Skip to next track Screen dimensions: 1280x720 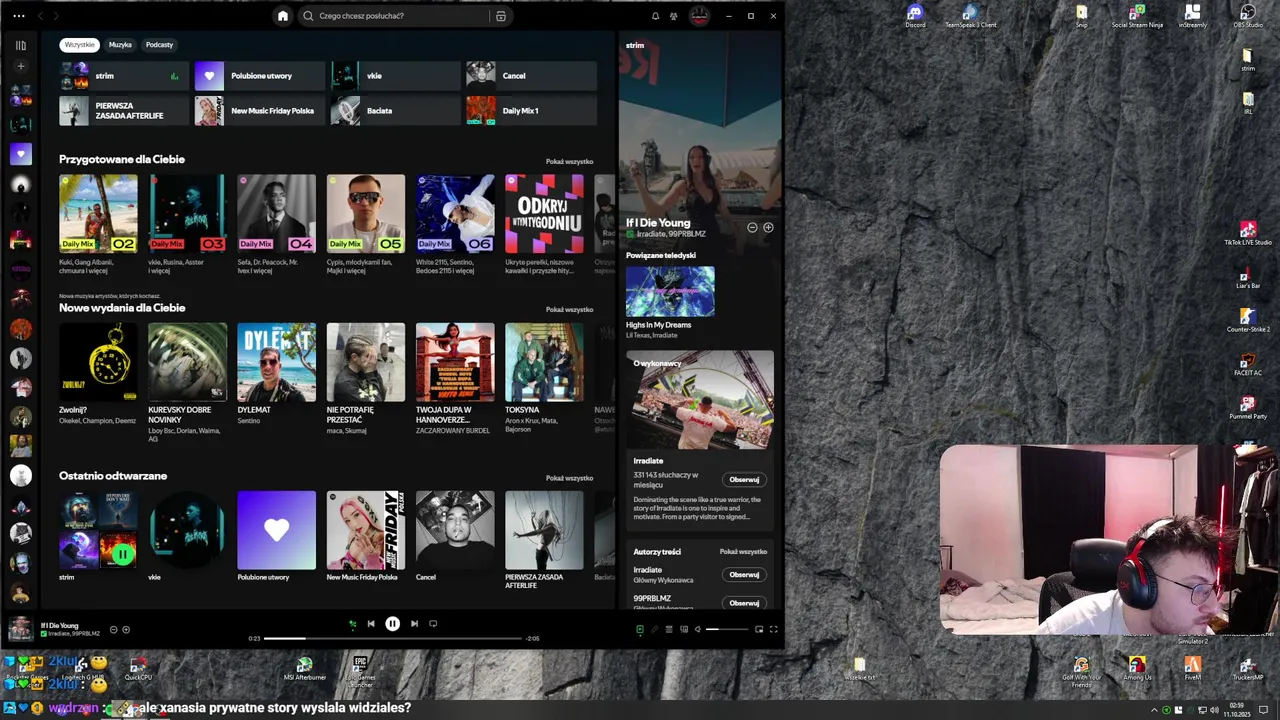(x=414, y=624)
